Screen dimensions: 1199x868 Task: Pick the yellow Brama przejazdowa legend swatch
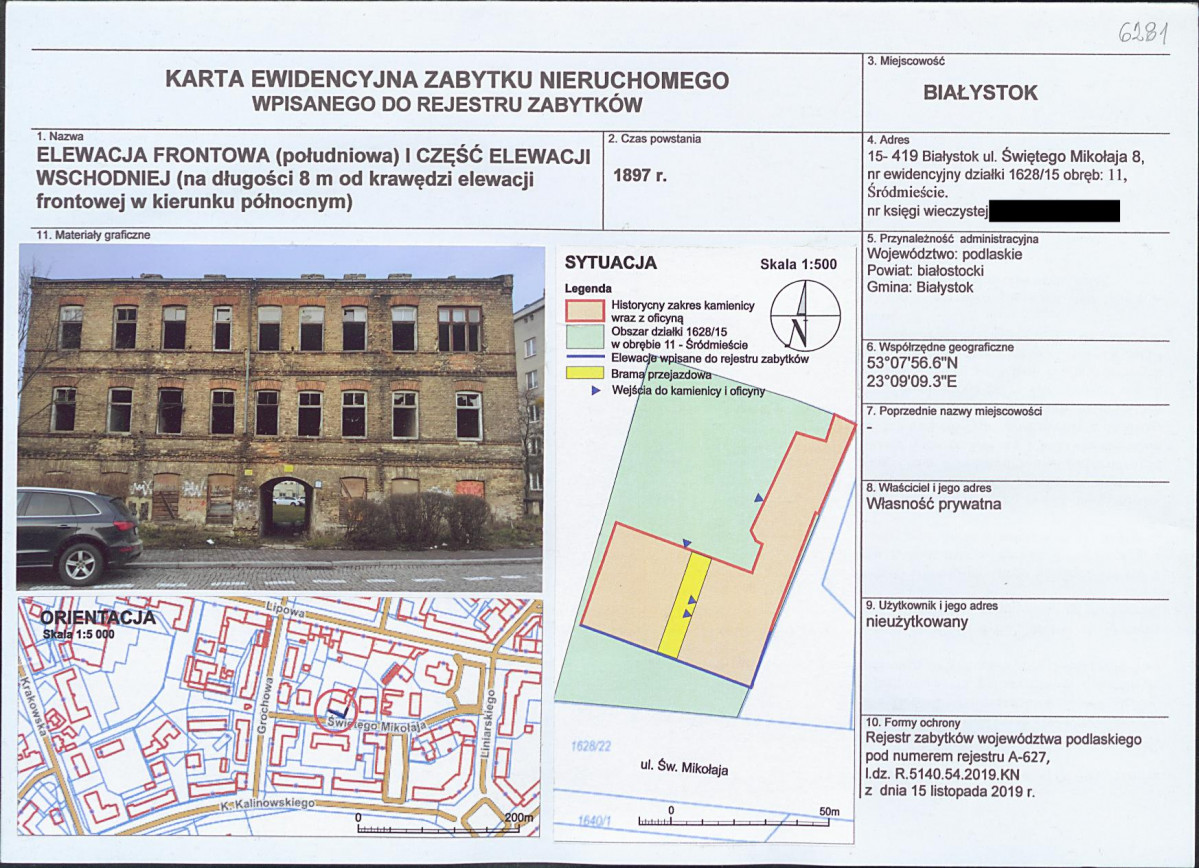[x=585, y=374]
